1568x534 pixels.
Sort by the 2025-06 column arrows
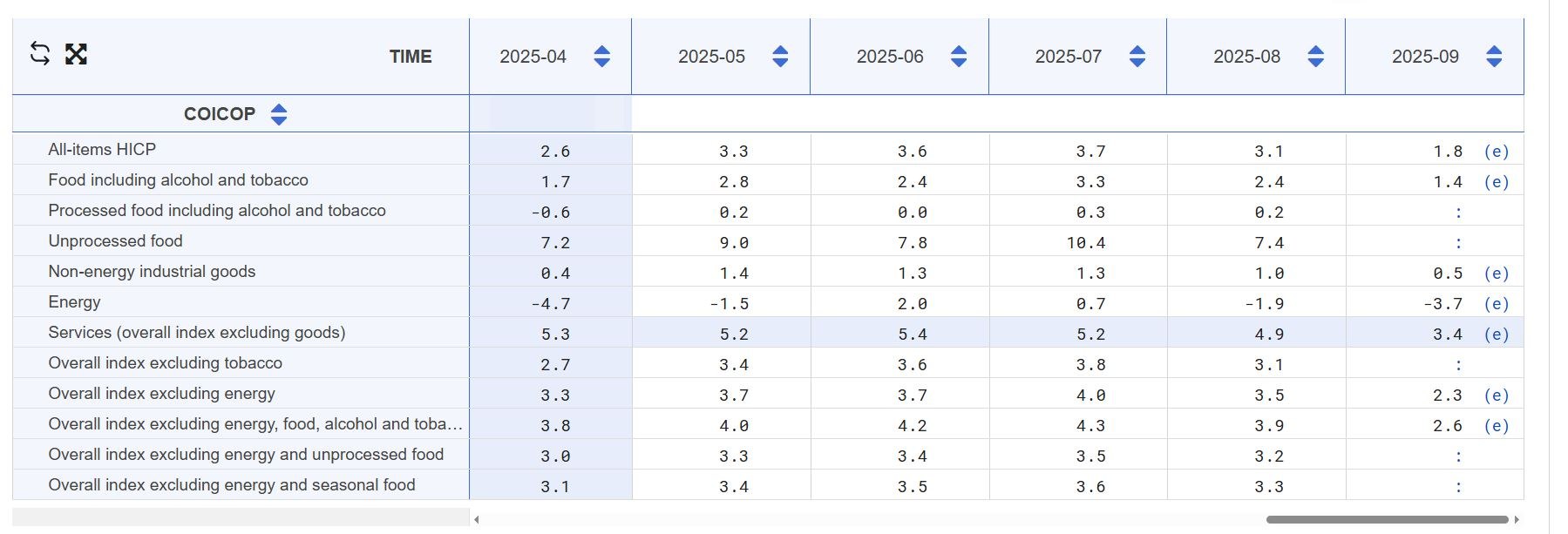coord(959,57)
